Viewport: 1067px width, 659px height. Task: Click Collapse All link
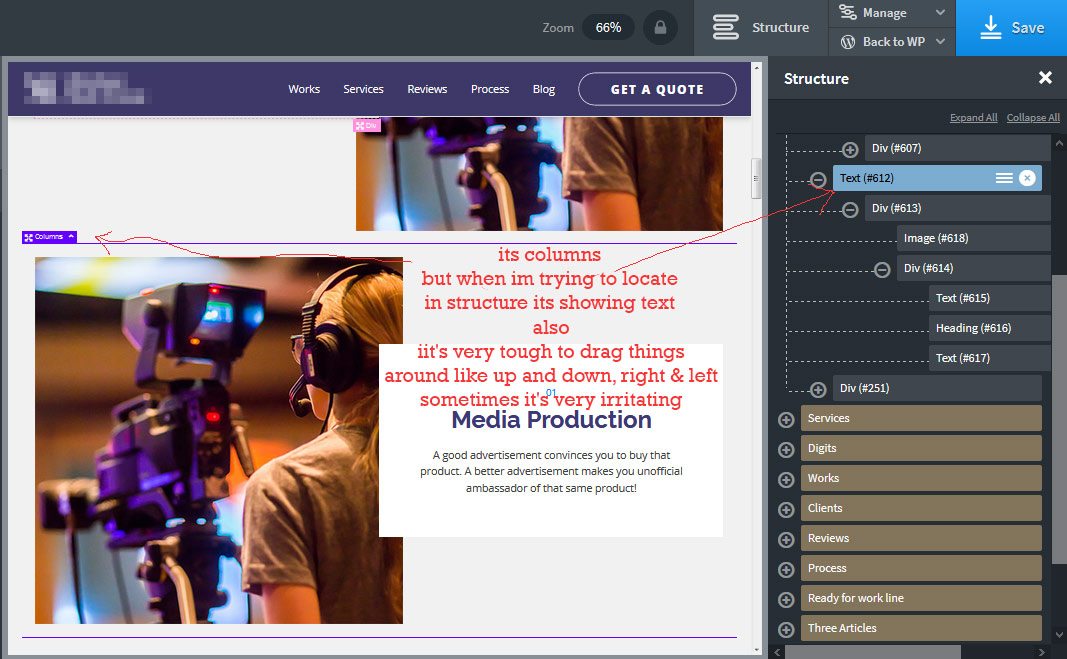point(1033,117)
